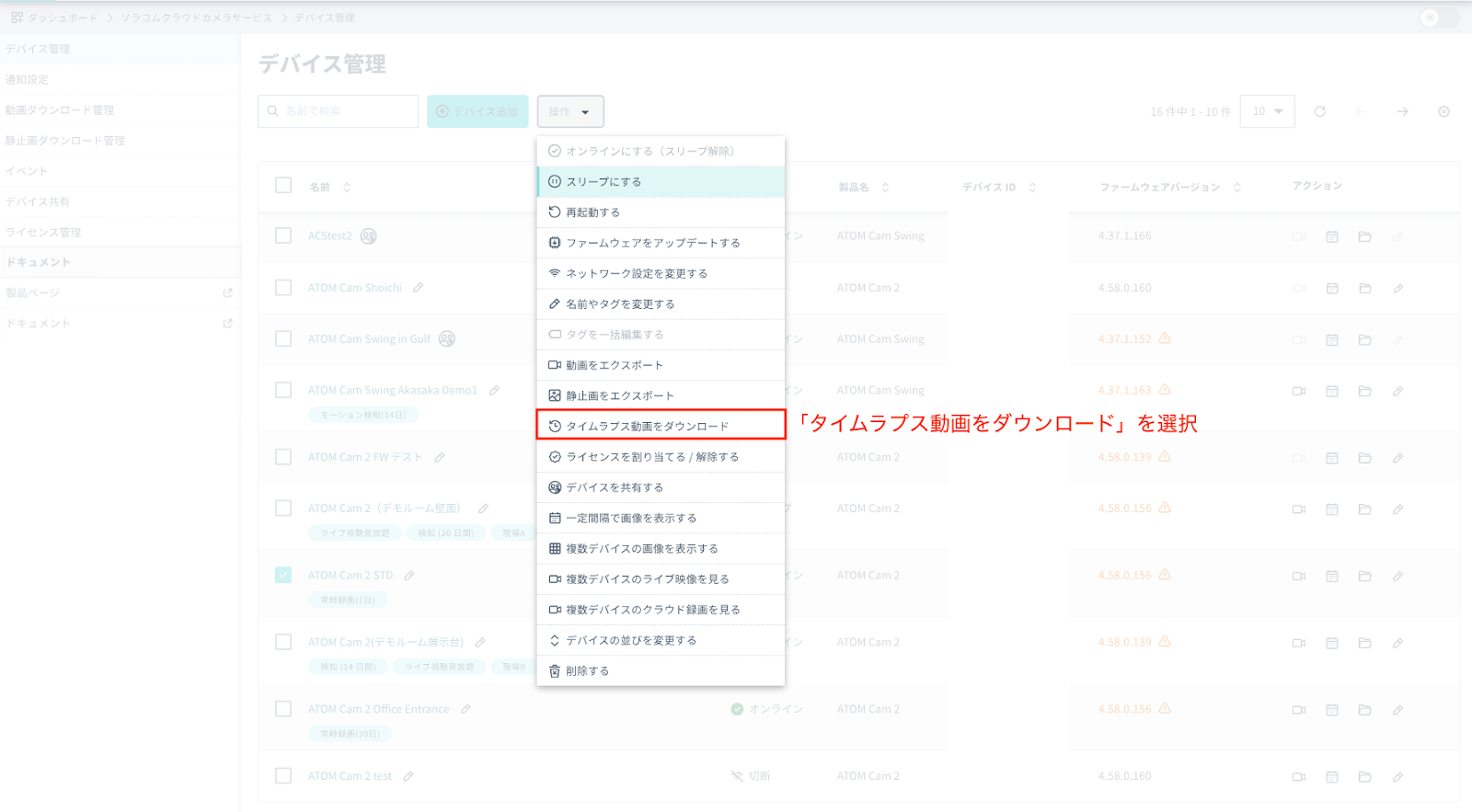Tick ATOM Cam Swing Akasaka Demo1 checkbox
Screen dimensions: 1472x812
pyautogui.click(x=283, y=390)
